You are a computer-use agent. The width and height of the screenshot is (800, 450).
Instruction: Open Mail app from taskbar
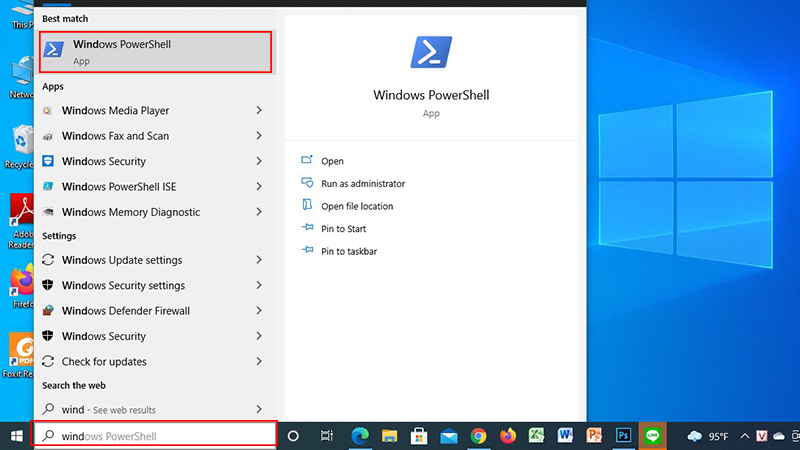click(449, 436)
